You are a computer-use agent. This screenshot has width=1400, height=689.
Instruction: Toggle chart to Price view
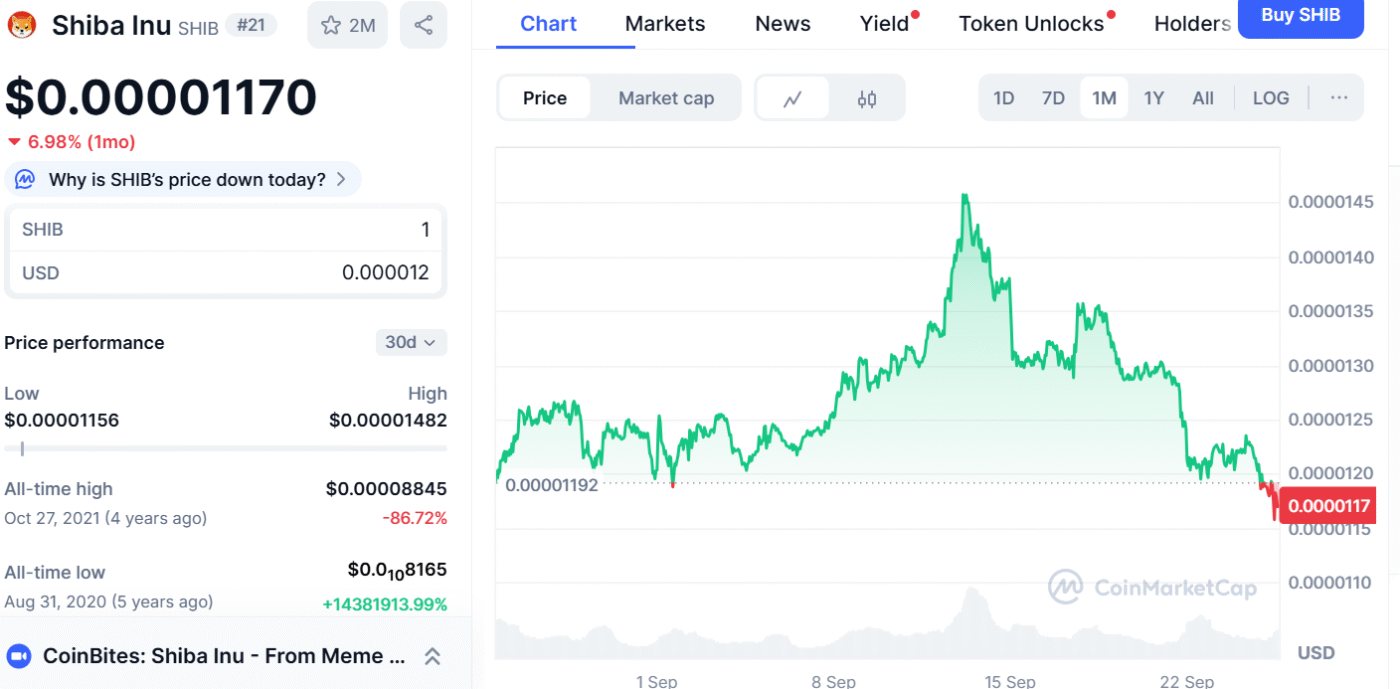pyautogui.click(x=545, y=98)
